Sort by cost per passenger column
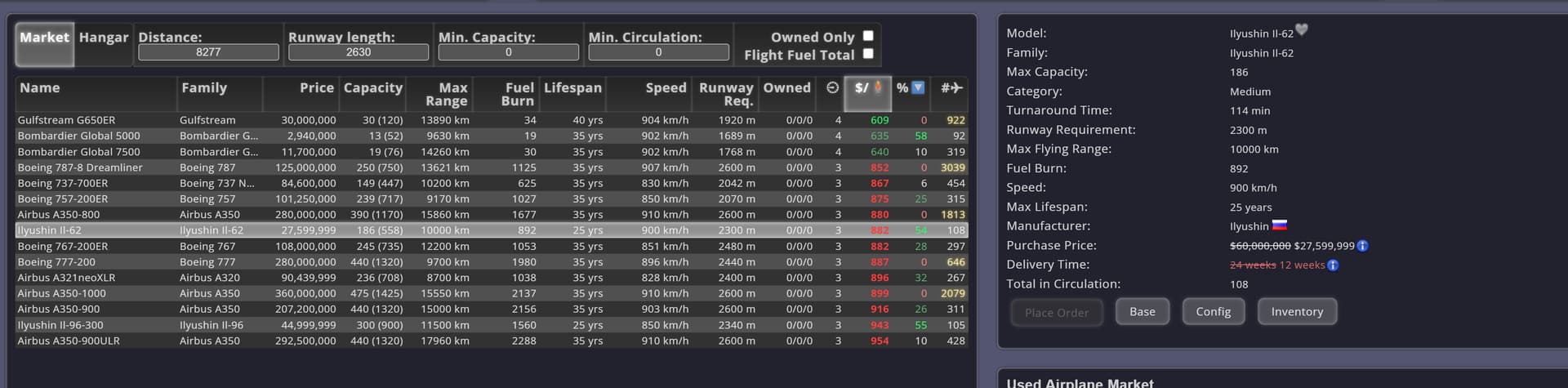 pos(867,94)
